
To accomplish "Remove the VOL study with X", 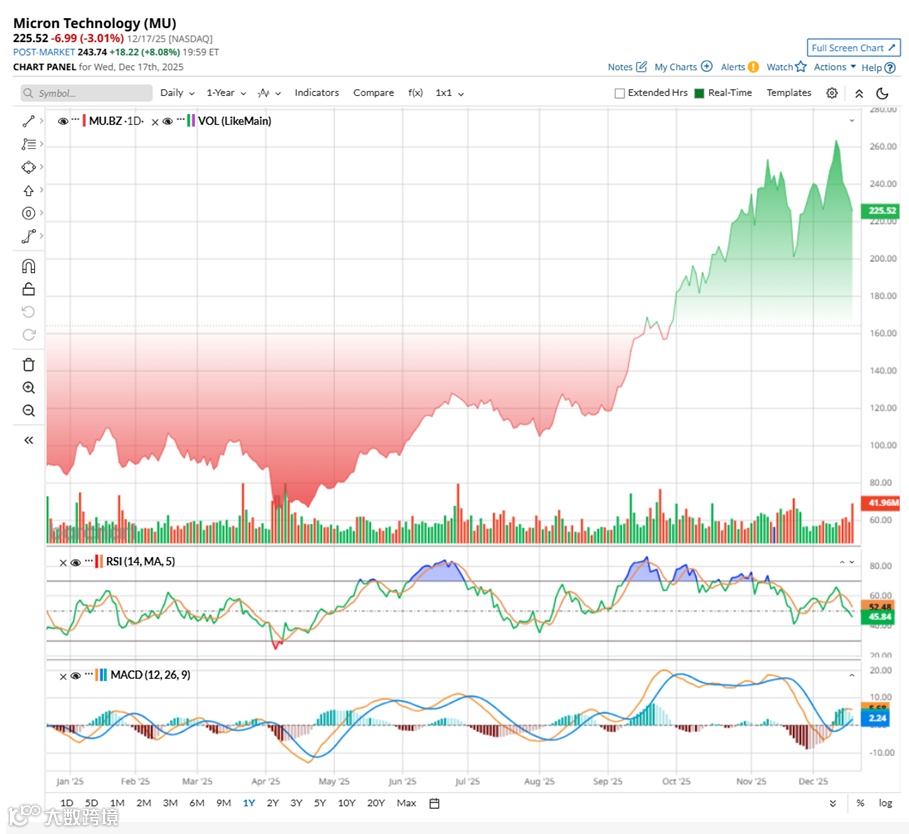I will 155,122.
